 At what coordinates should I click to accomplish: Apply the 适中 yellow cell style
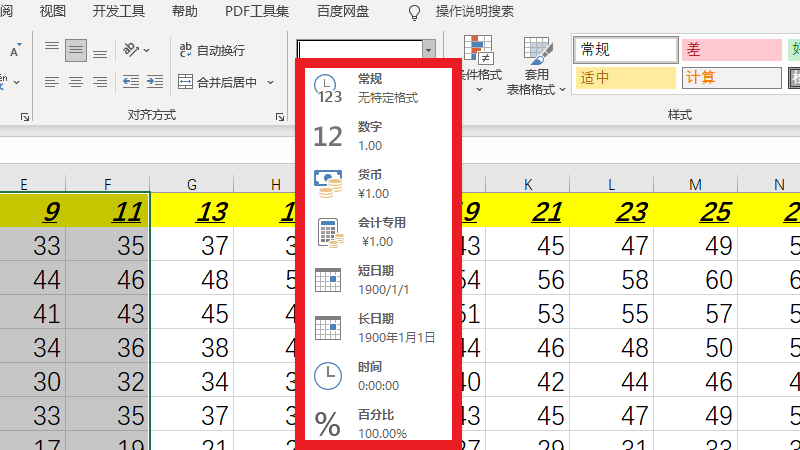pos(624,77)
